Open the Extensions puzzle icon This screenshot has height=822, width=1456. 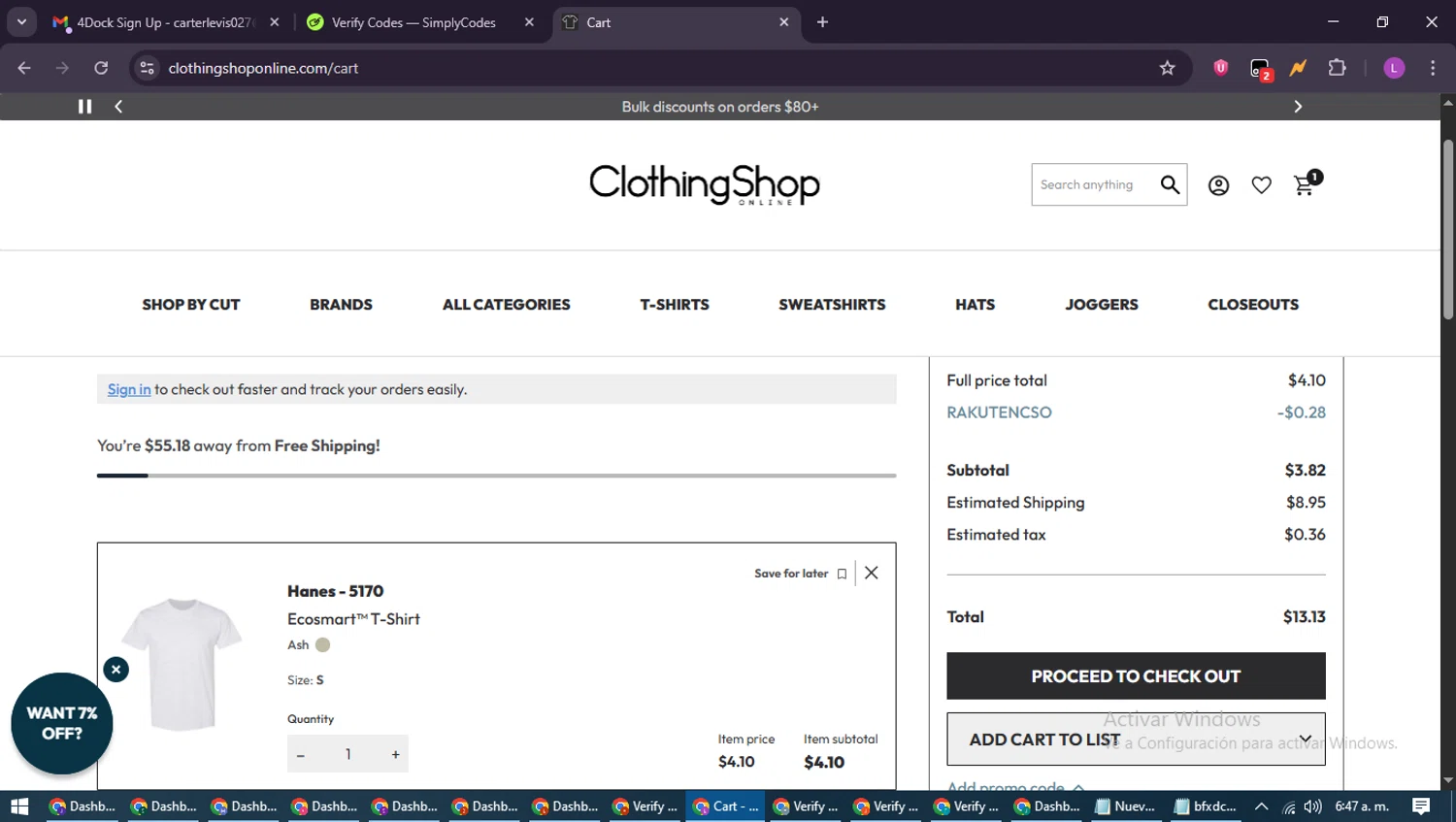click(1337, 68)
